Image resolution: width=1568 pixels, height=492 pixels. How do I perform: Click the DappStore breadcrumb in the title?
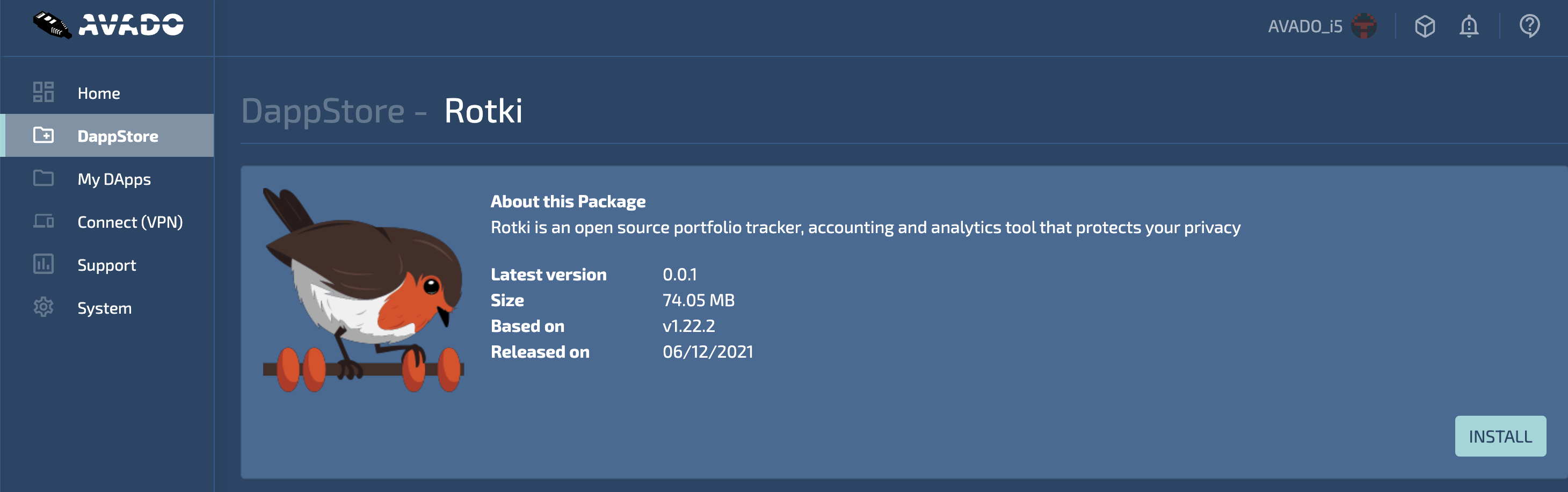pos(323,111)
